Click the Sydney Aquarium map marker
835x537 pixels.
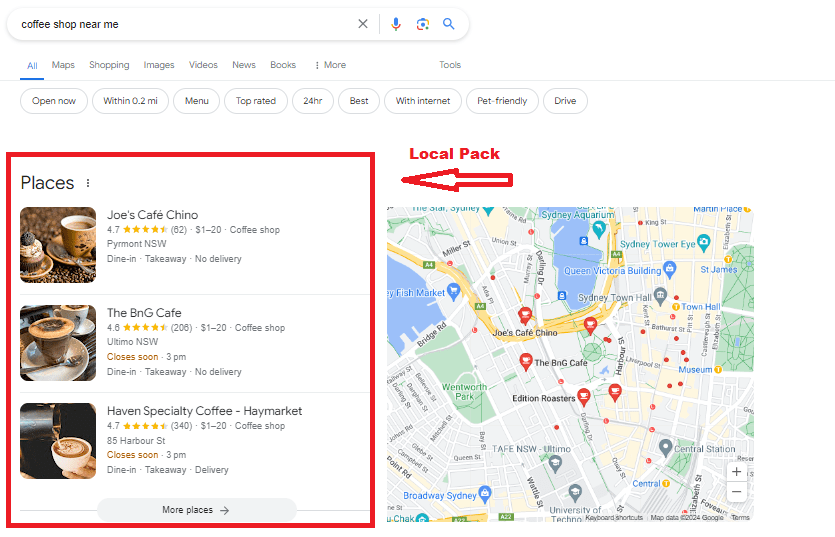[x=599, y=229]
